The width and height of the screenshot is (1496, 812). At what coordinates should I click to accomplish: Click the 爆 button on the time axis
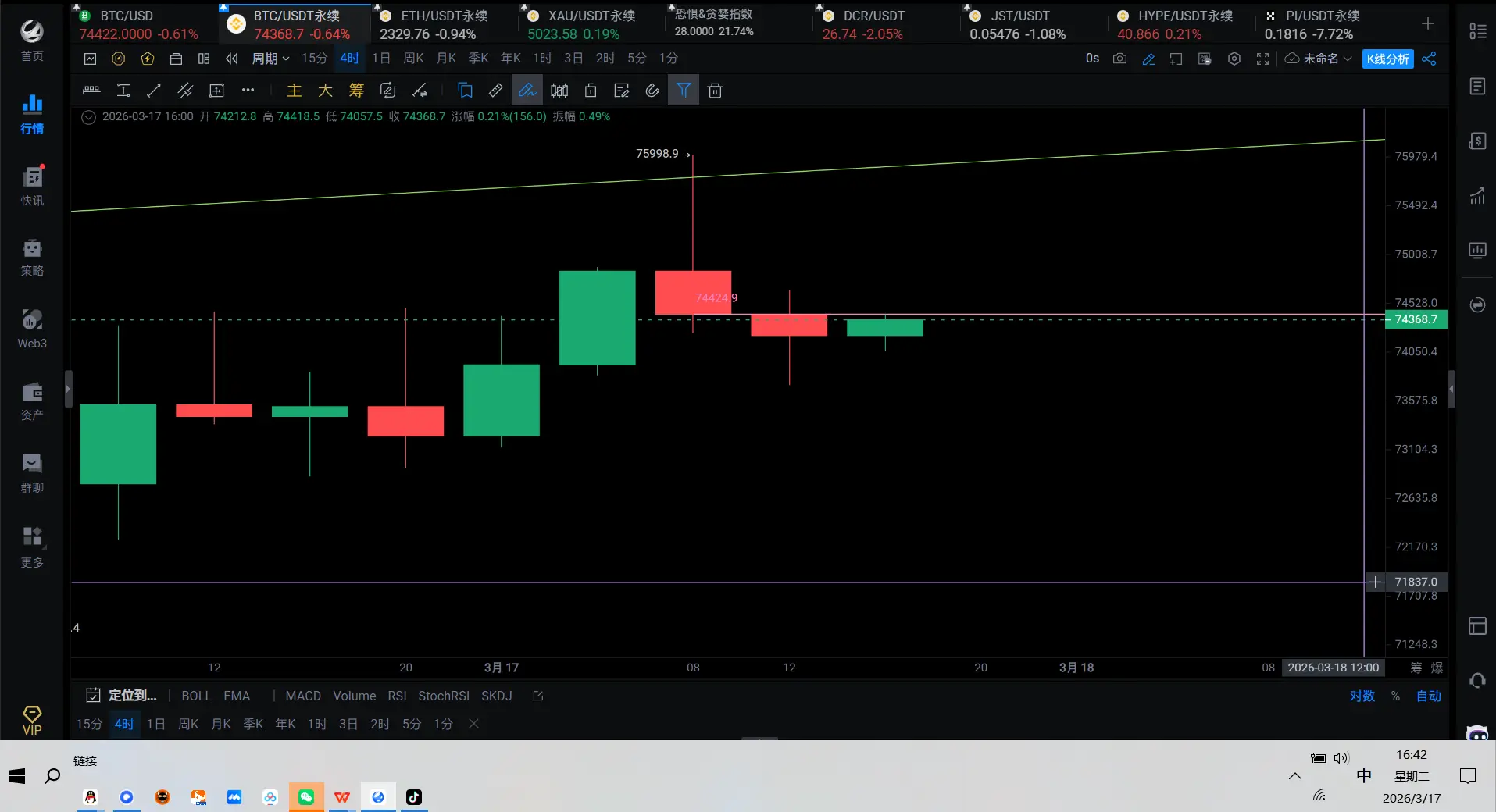click(x=1437, y=668)
